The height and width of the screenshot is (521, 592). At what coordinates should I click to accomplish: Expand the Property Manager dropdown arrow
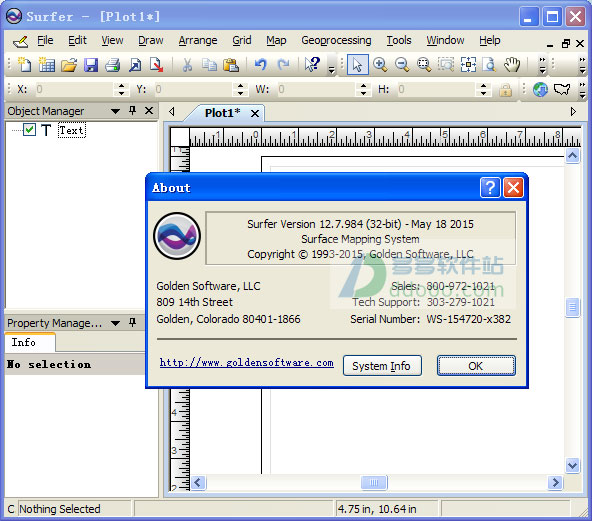coord(115,323)
